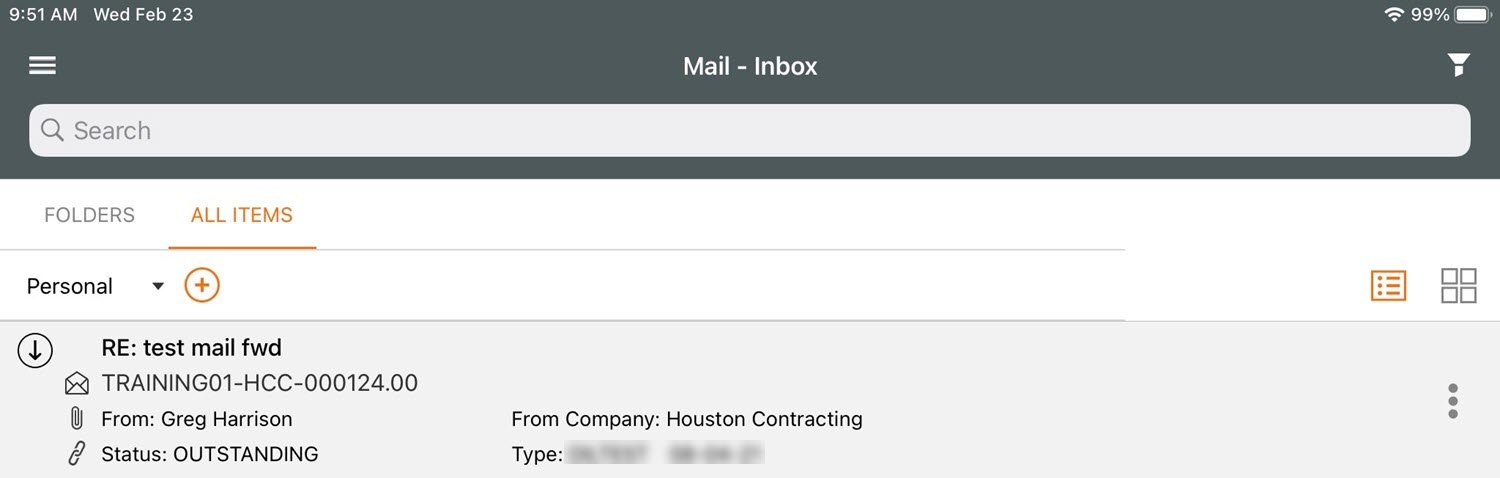
Task: Open the "RE: test mail fwd" message
Action: pyautogui.click(x=192, y=348)
